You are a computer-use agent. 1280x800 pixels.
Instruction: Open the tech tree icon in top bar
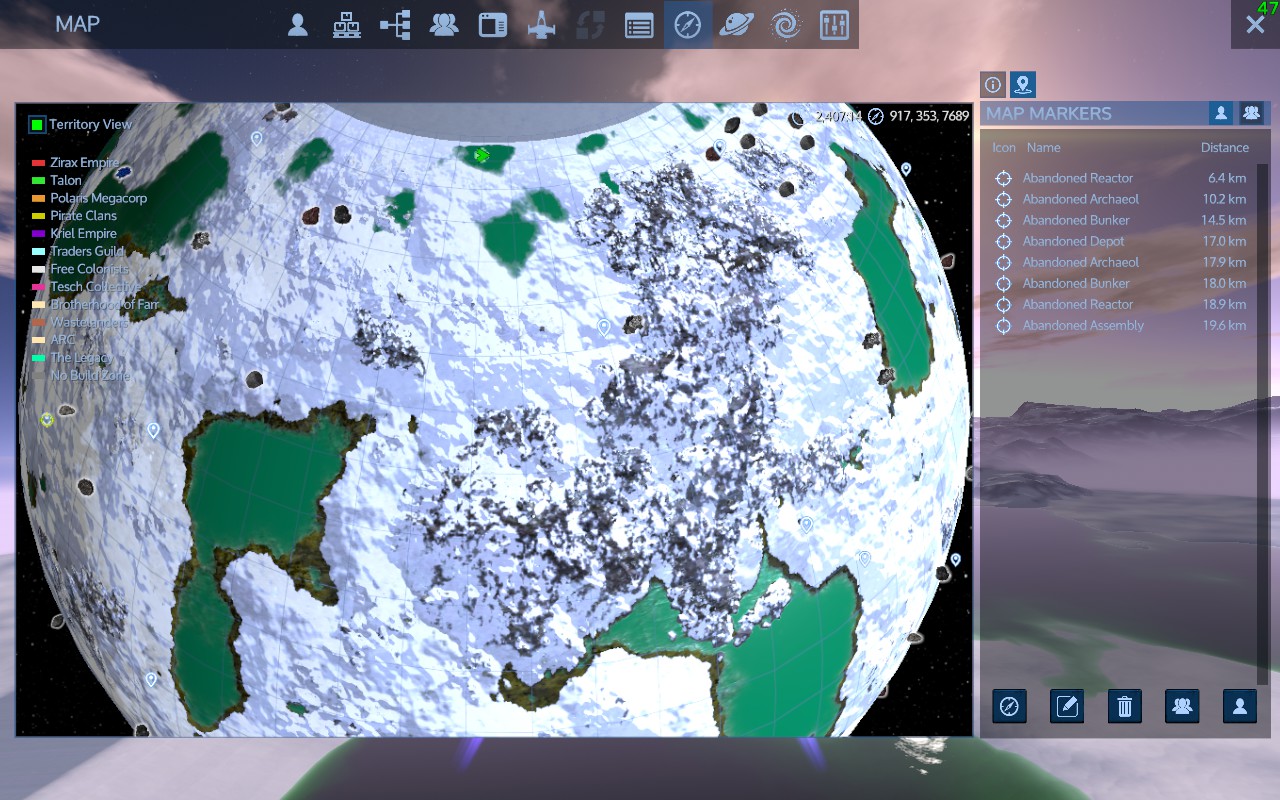pos(395,25)
